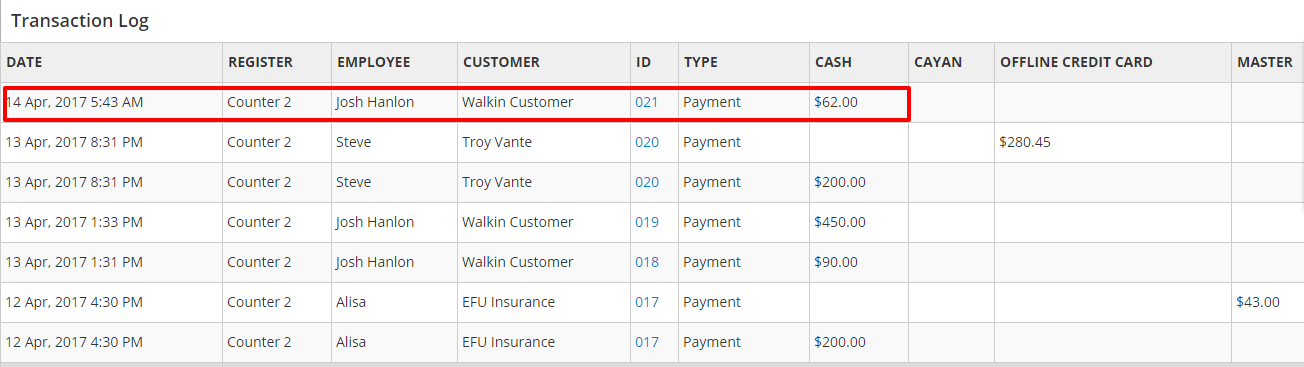Click the $62.00 cash amount
This screenshot has width=1304, height=367.
(x=836, y=102)
